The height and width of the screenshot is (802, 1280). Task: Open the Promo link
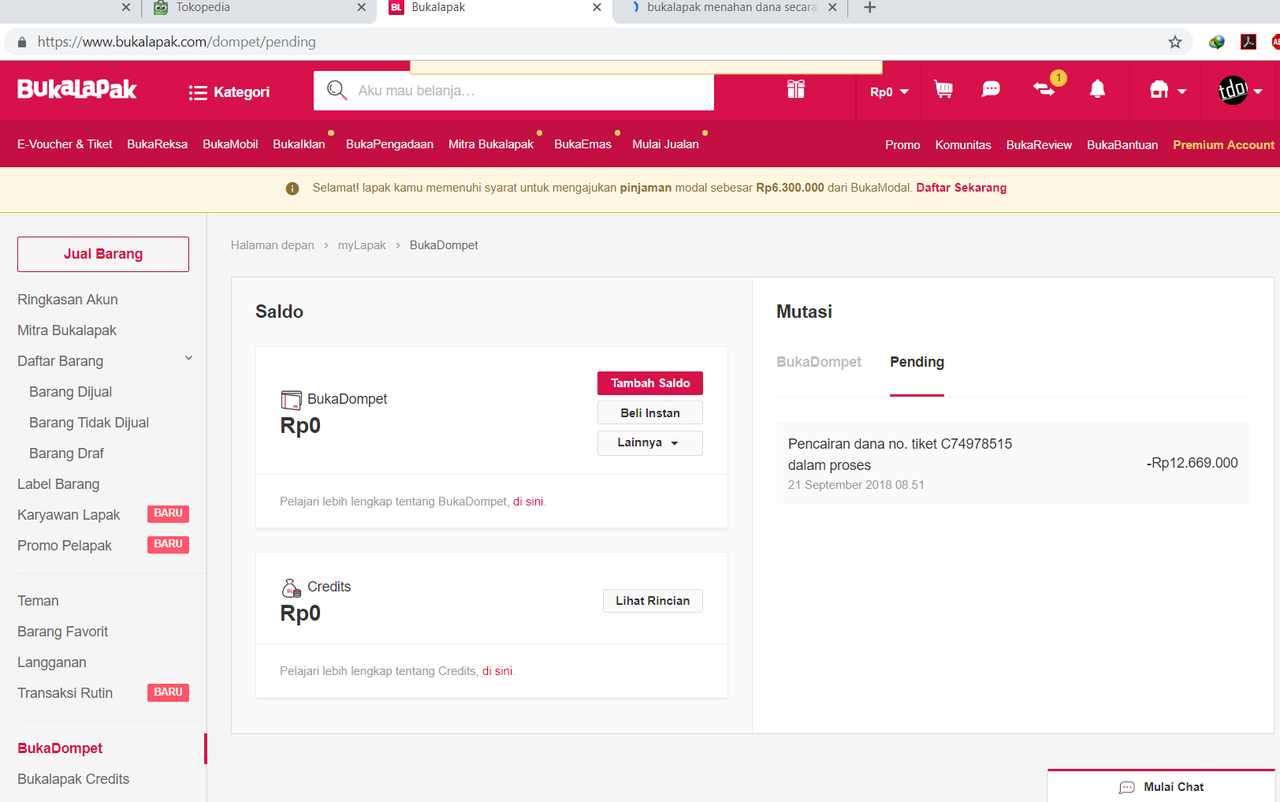point(902,145)
